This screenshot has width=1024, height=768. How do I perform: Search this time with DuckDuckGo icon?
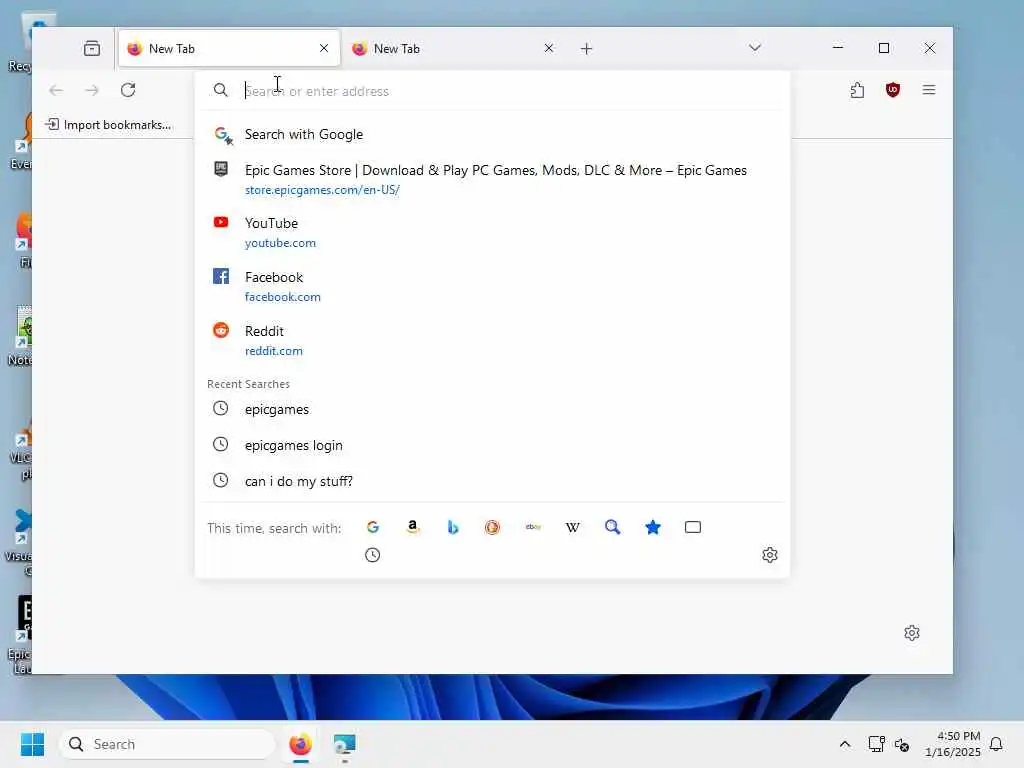click(x=492, y=527)
